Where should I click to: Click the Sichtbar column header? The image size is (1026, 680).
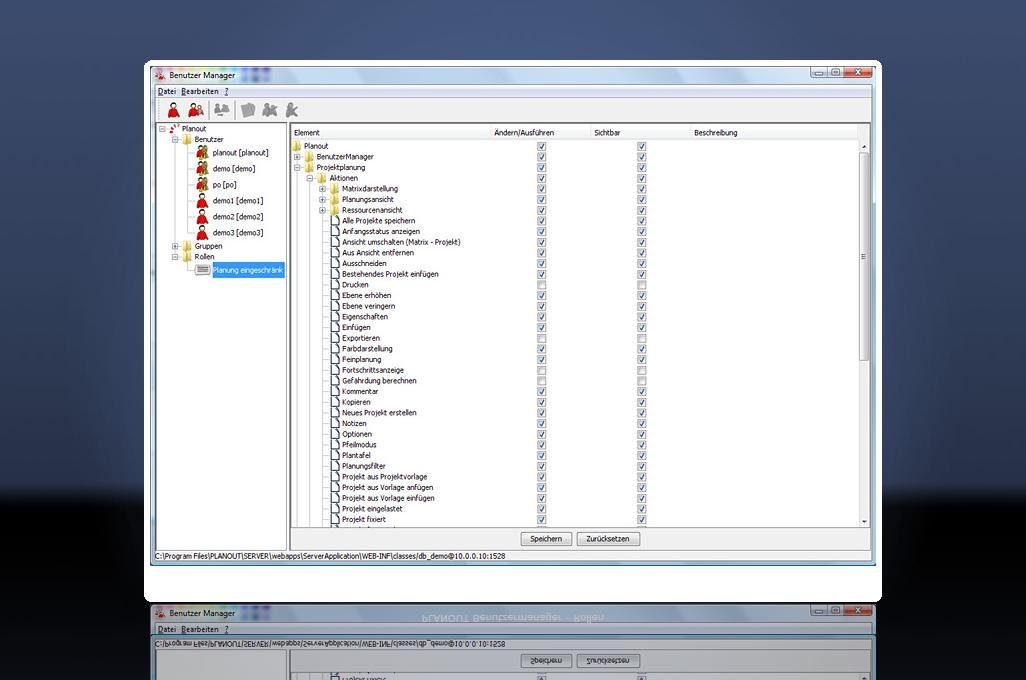click(x=607, y=132)
